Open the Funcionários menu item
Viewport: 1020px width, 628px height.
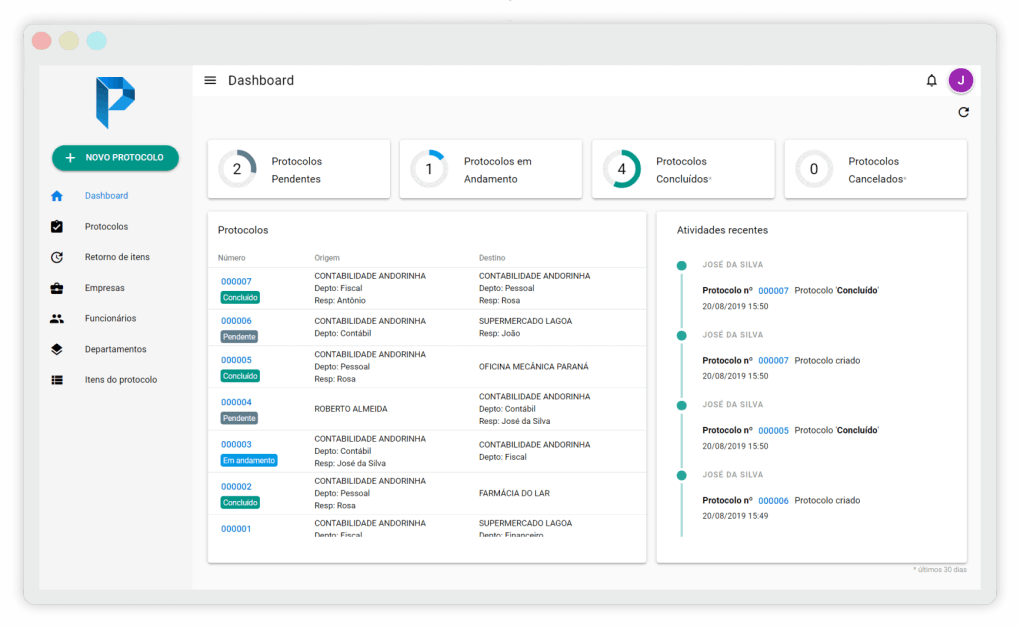click(110, 319)
